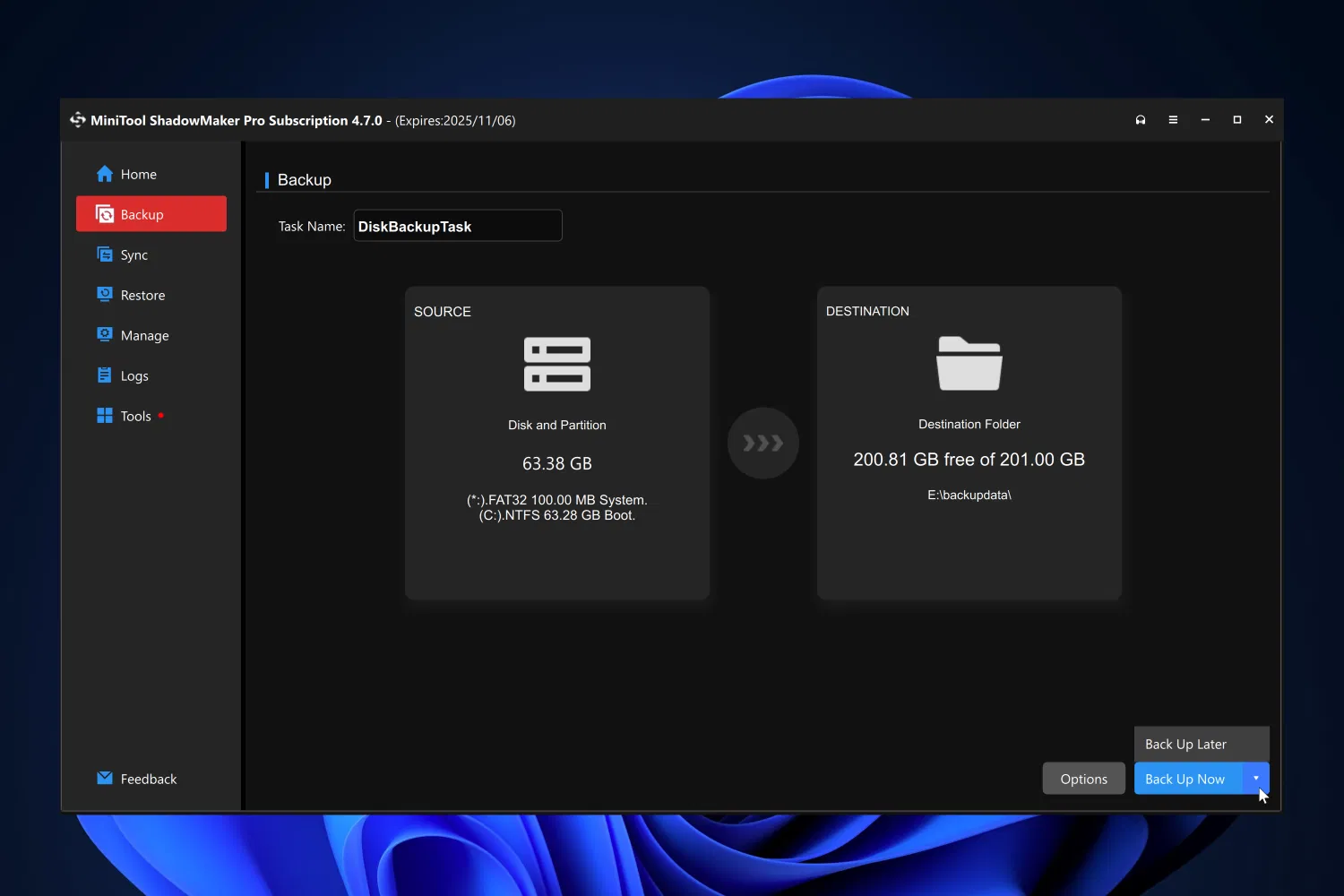
Task: Click the MiniTool ShadowMaker logo icon
Action: (x=78, y=120)
